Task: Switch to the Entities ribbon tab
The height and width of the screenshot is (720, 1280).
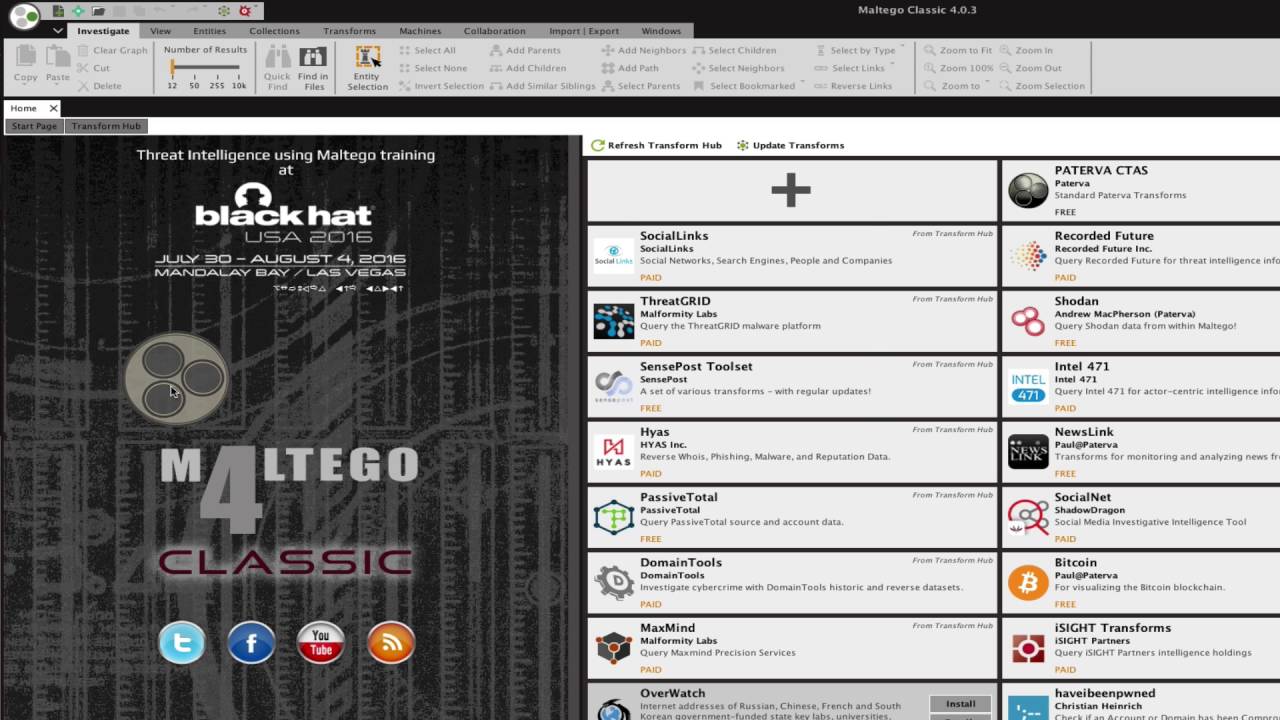Action: (209, 31)
